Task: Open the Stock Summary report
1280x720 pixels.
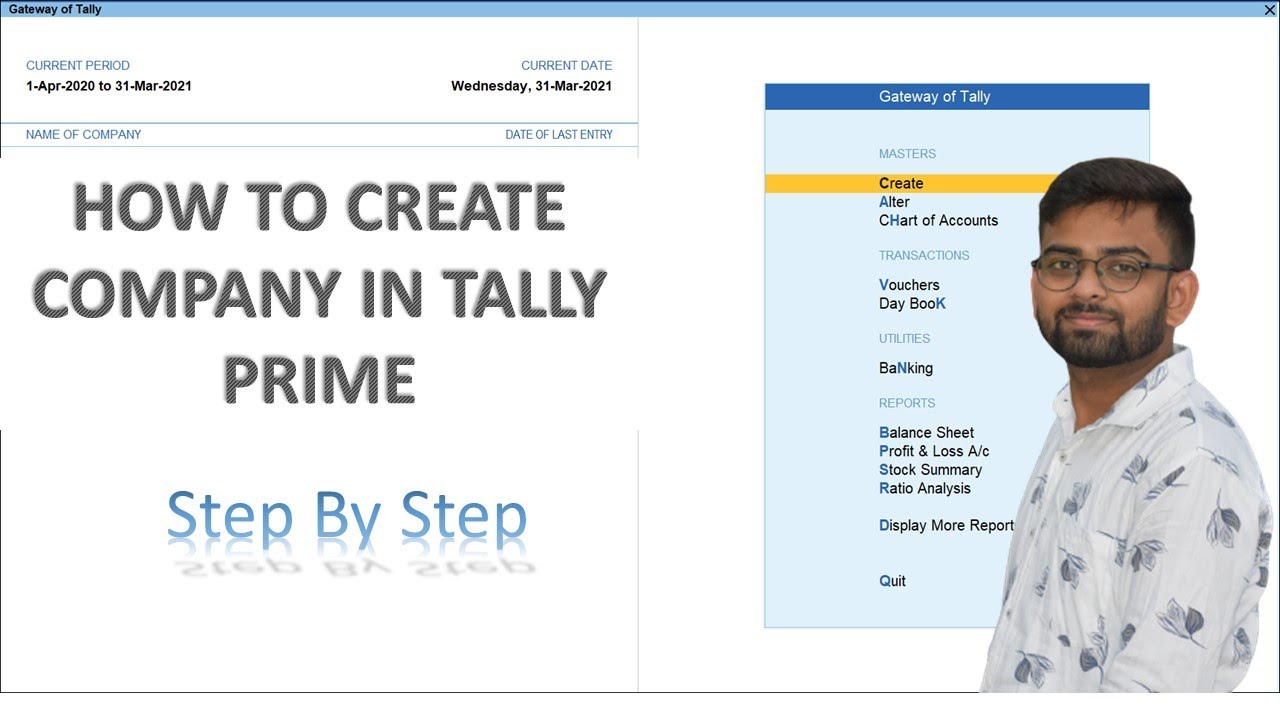Action: pos(930,469)
